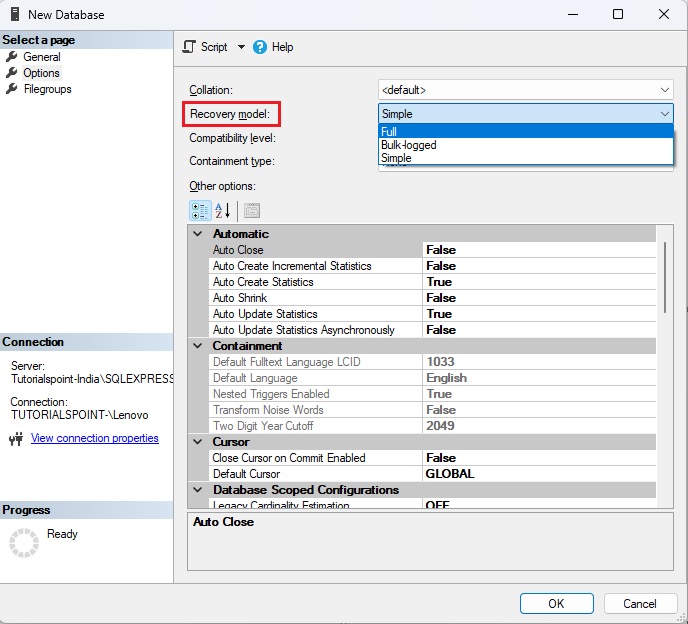Click the properties grid vertical scrollbar
Viewport: 688px width, 624px height.
[x=665, y=277]
